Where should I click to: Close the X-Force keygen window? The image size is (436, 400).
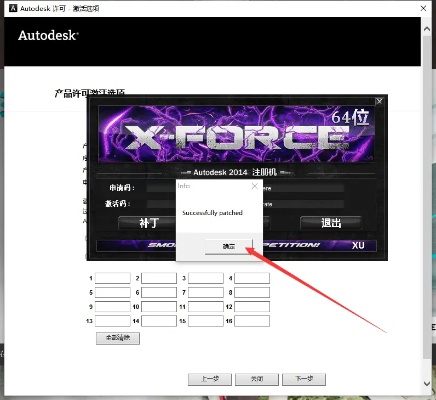click(379, 101)
